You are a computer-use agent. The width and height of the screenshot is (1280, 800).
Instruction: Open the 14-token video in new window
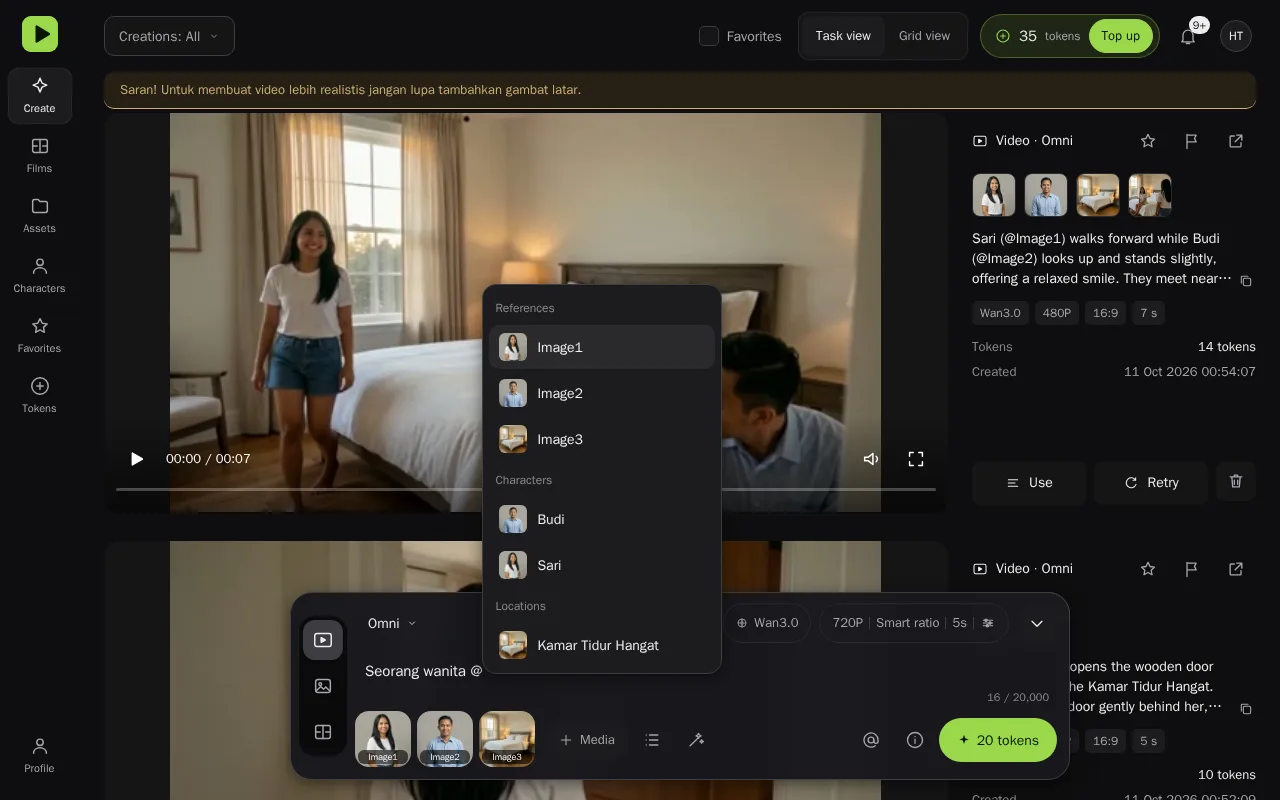click(x=1236, y=141)
